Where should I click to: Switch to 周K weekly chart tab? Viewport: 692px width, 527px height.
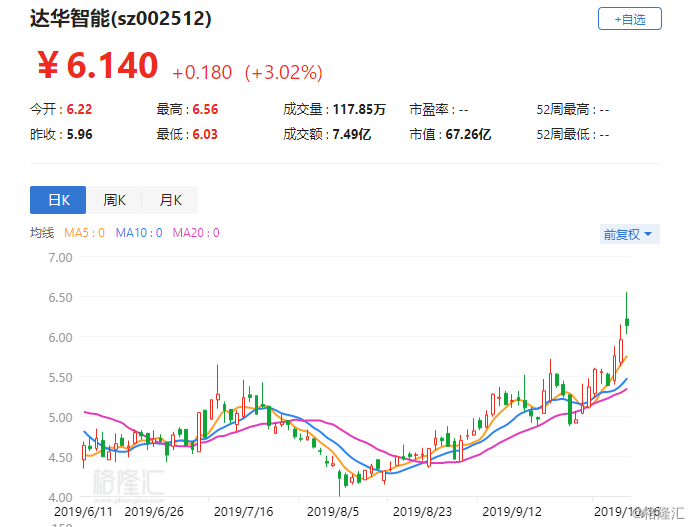[114, 200]
